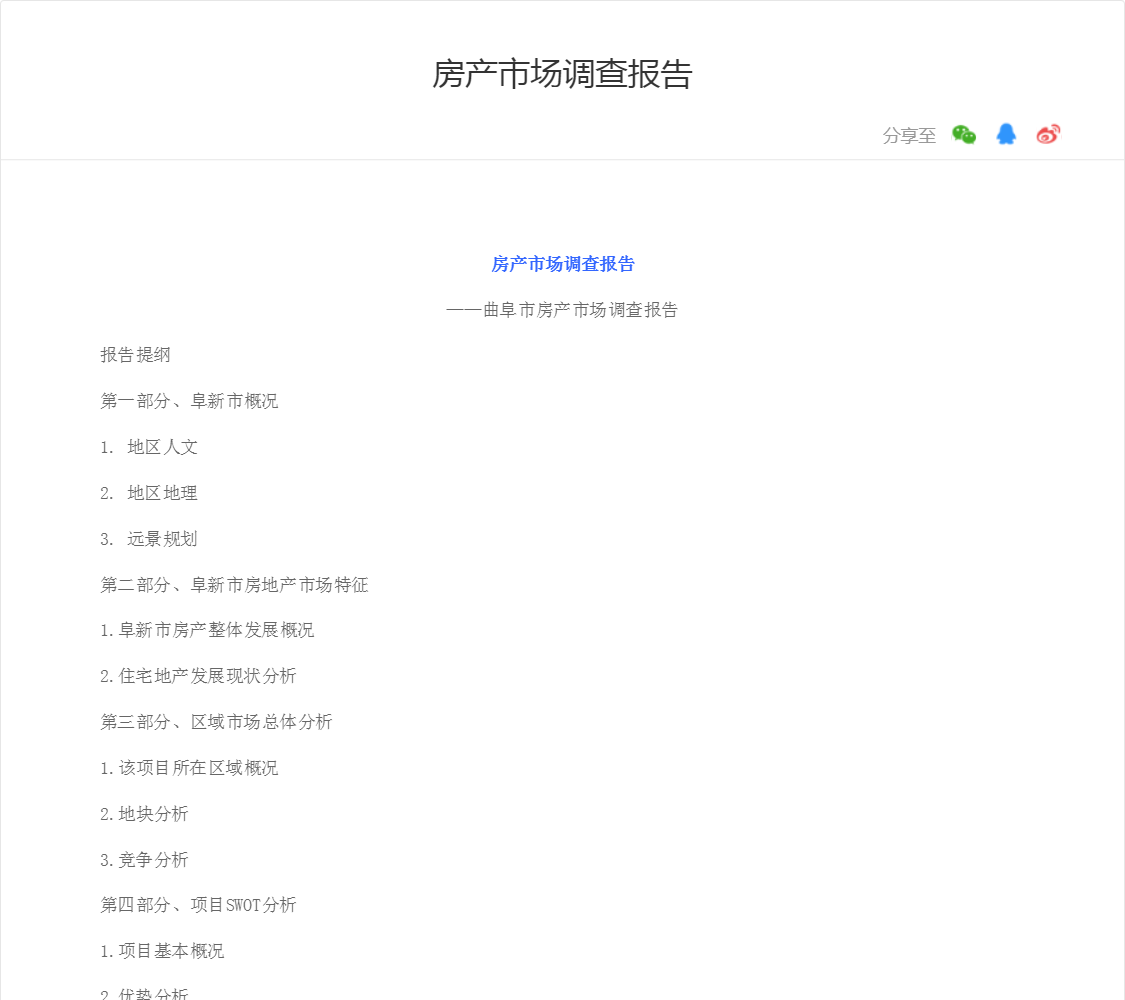The image size is (1125, 1000).
Task: Click the item 2.地块分析
Action: (x=144, y=813)
